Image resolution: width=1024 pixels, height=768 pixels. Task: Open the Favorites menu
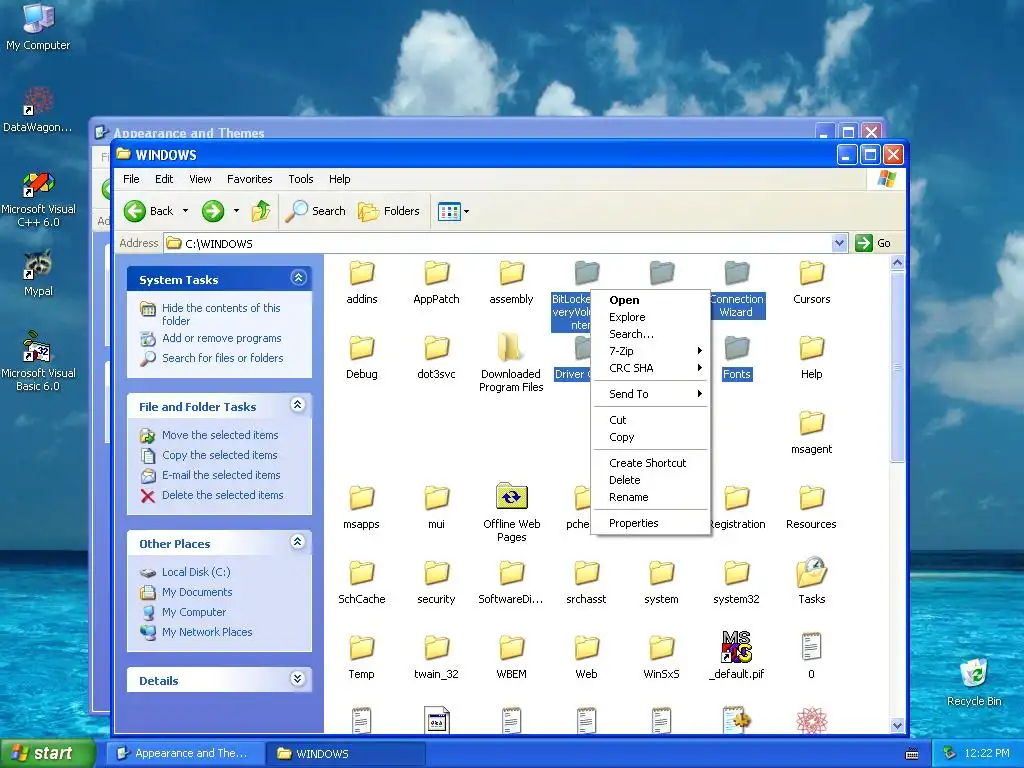click(x=249, y=179)
